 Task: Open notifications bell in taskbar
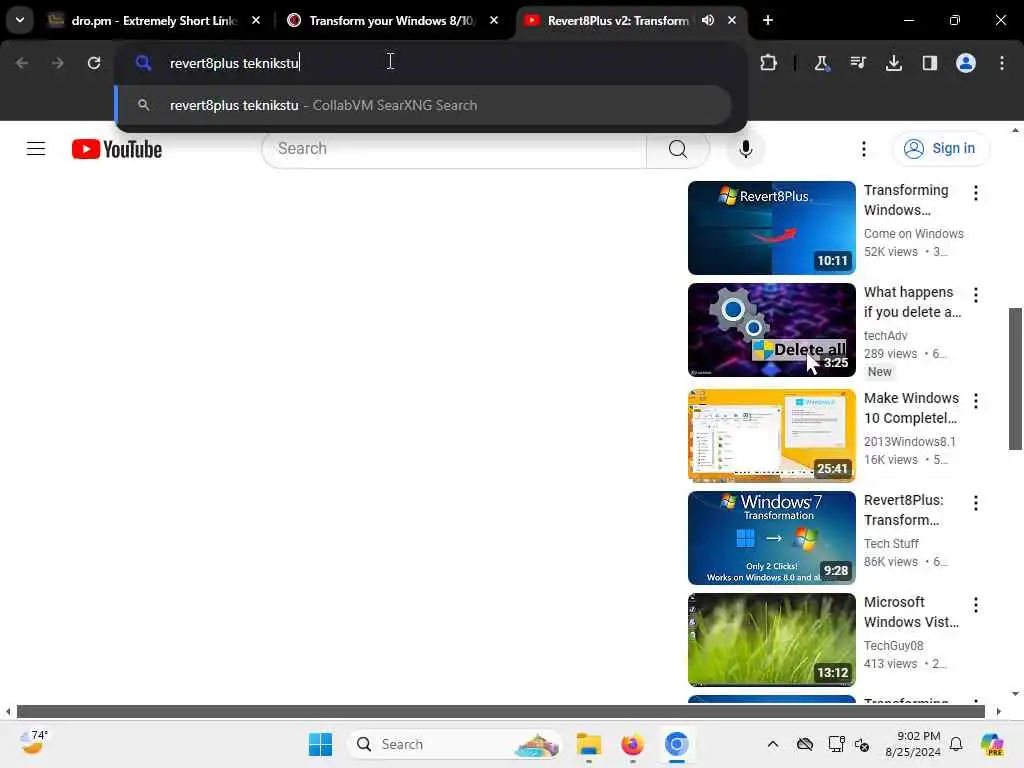(x=956, y=744)
